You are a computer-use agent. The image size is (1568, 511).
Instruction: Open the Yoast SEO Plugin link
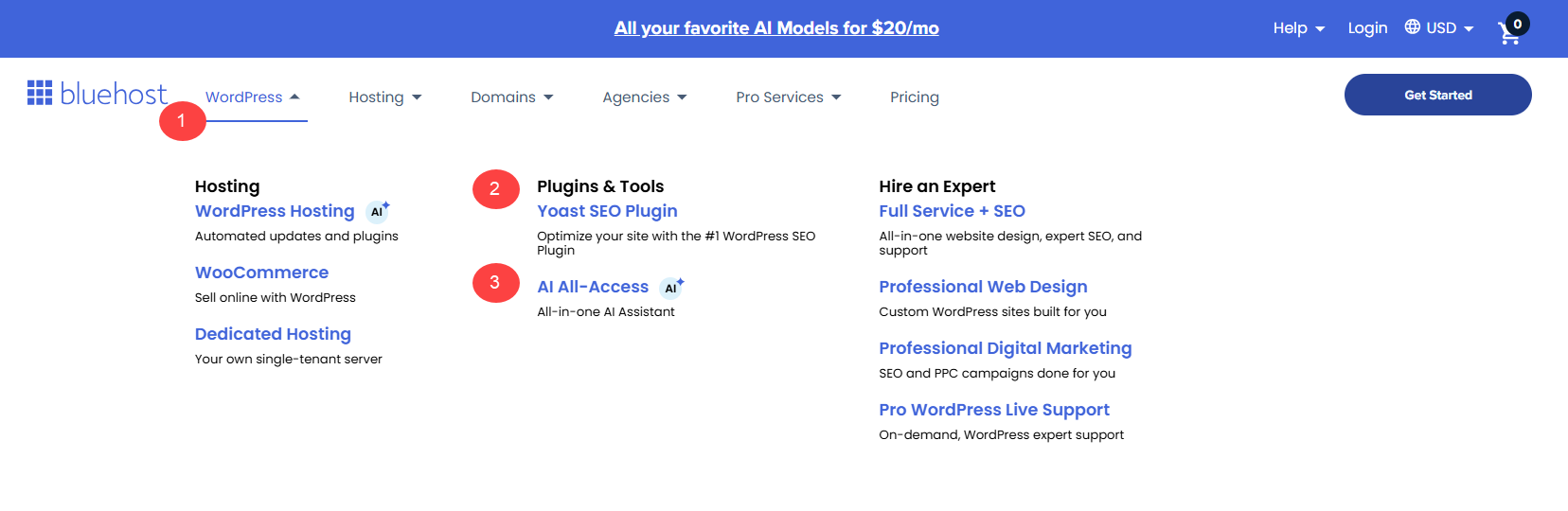[607, 211]
